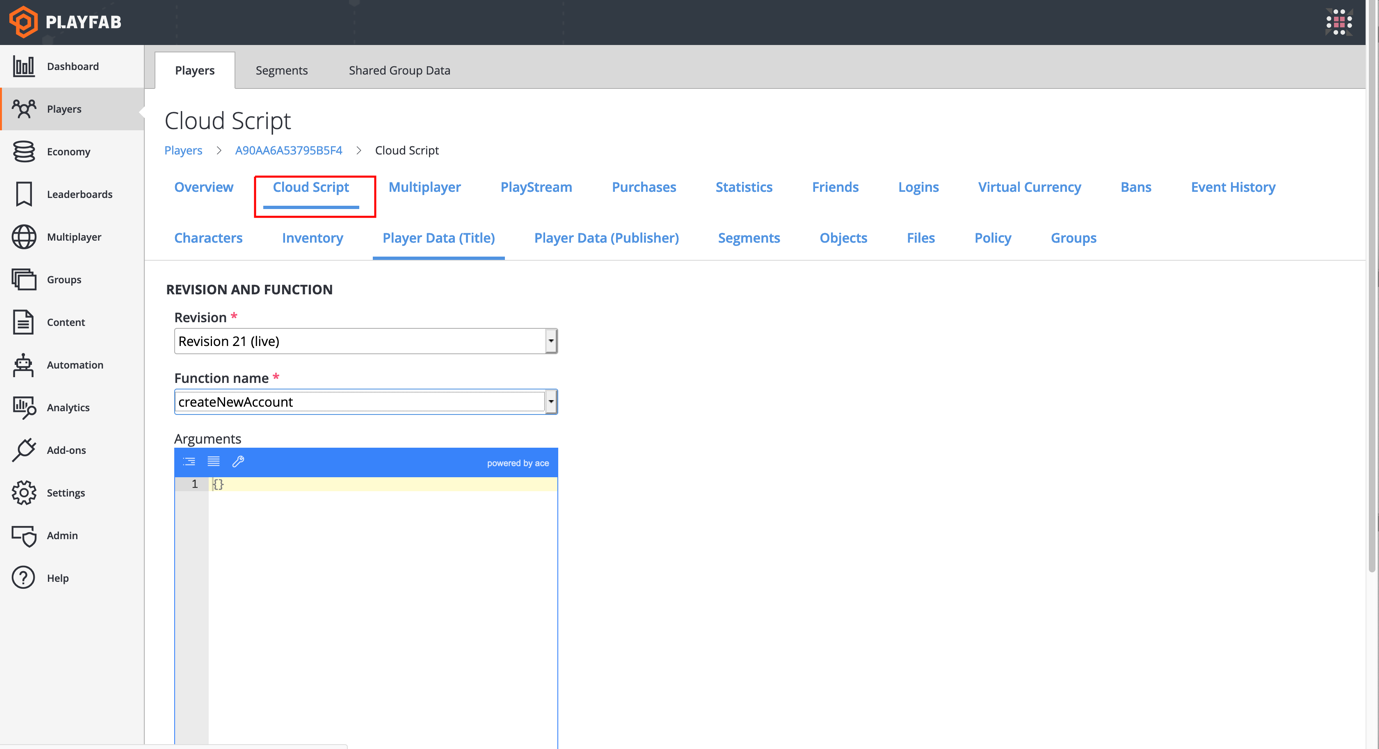Open the Function name dropdown
Image resolution: width=1379 pixels, height=749 pixels.
pyautogui.click(x=366, y=402)
